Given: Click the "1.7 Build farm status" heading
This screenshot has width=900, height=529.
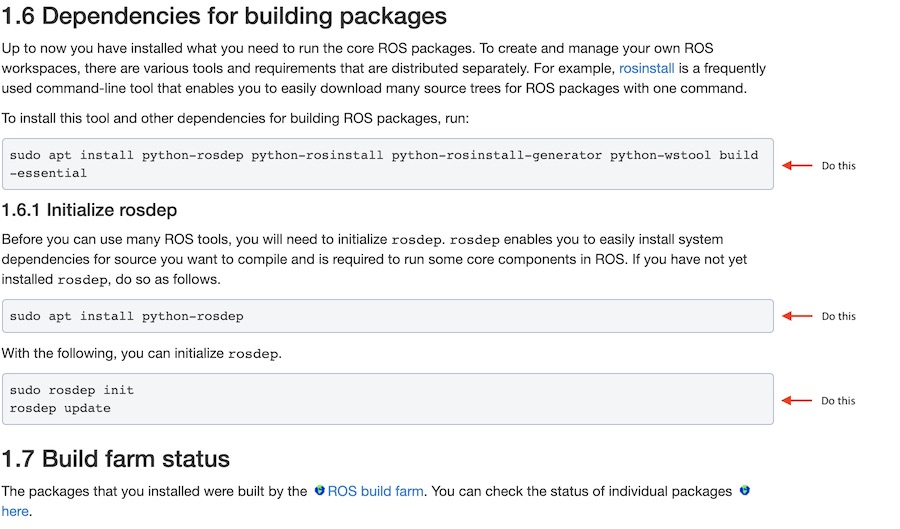Looking at the screenshot, I should coord(116,459).
